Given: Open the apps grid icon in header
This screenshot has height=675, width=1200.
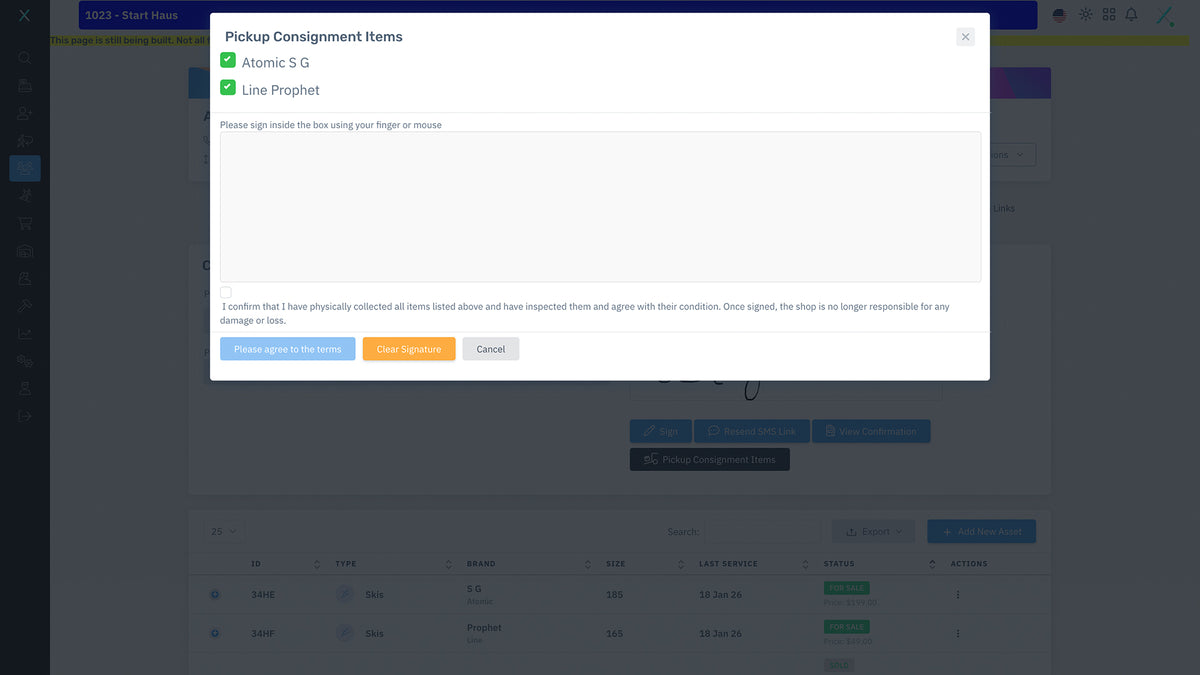Looking at the screenshot, I should tap(1109, 15).
